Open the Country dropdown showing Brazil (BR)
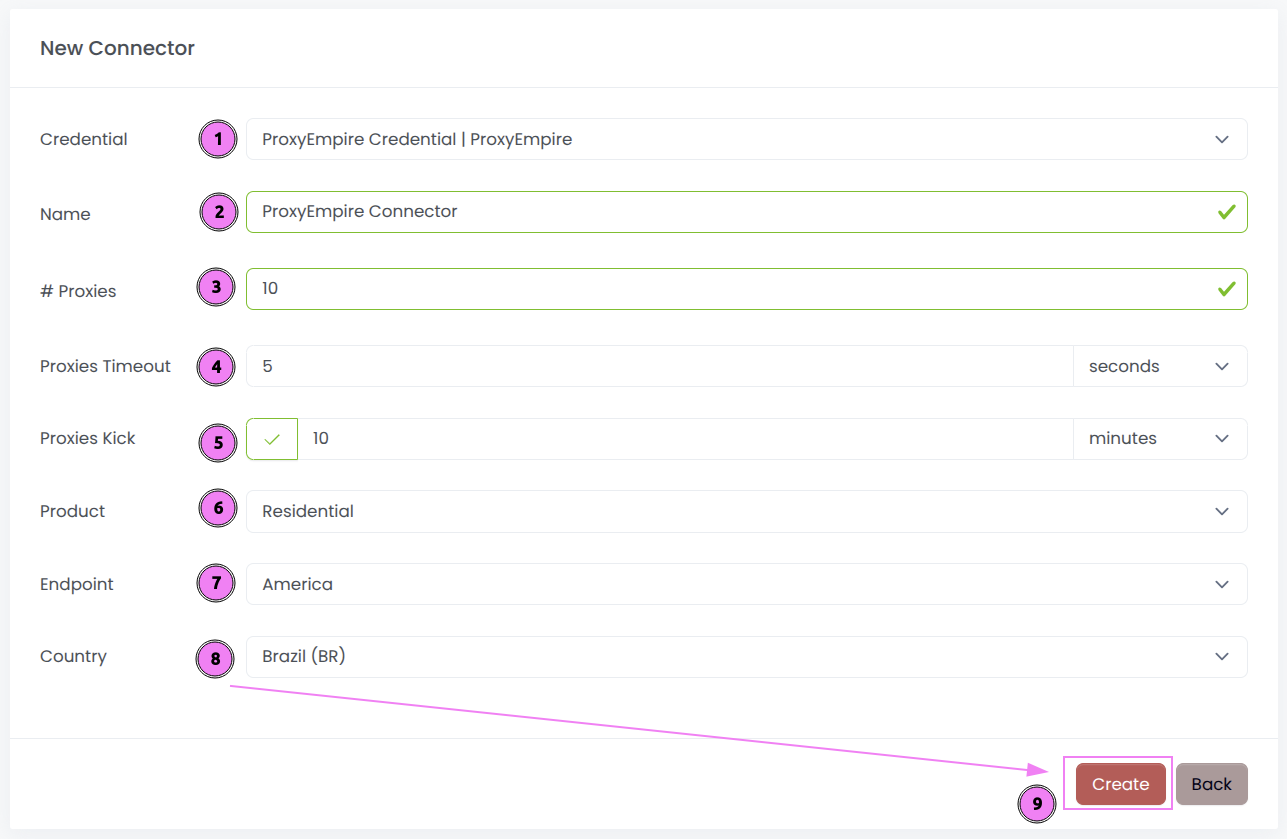1287x839 pixels. tap(746, 657)
